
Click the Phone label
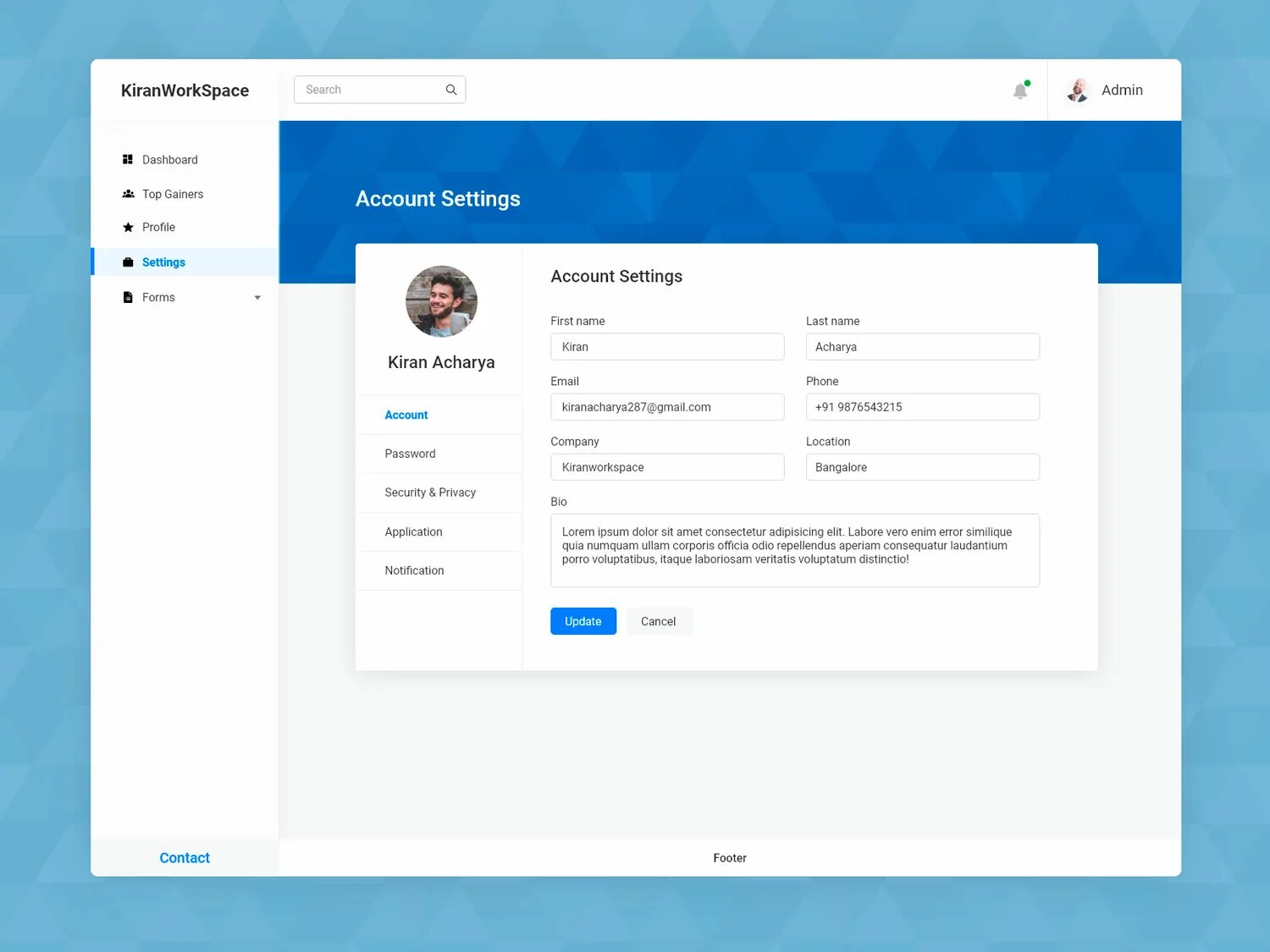(x=822, y=382)
